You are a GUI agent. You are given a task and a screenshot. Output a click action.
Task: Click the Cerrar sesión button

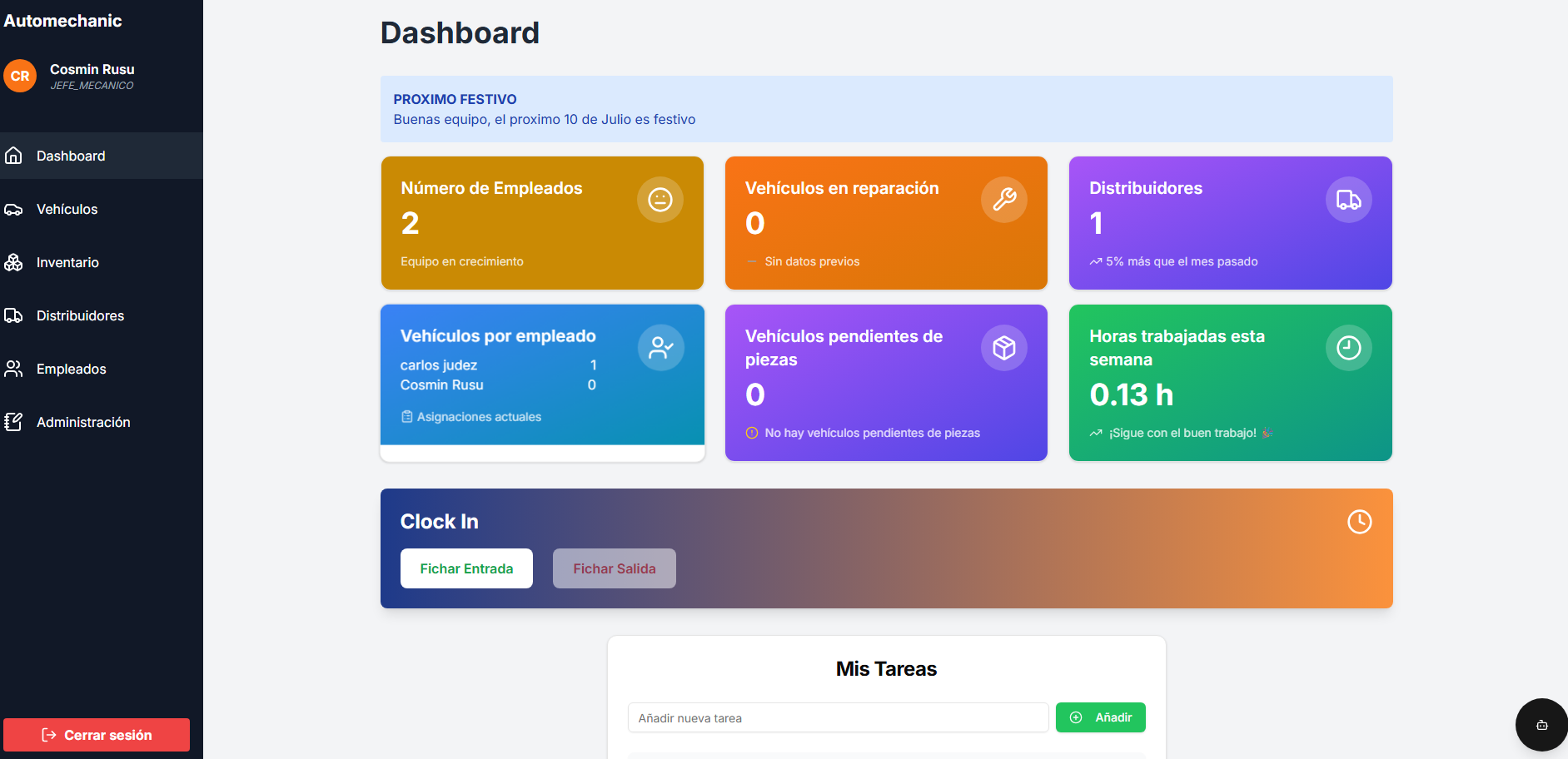(x=96, y=735)
